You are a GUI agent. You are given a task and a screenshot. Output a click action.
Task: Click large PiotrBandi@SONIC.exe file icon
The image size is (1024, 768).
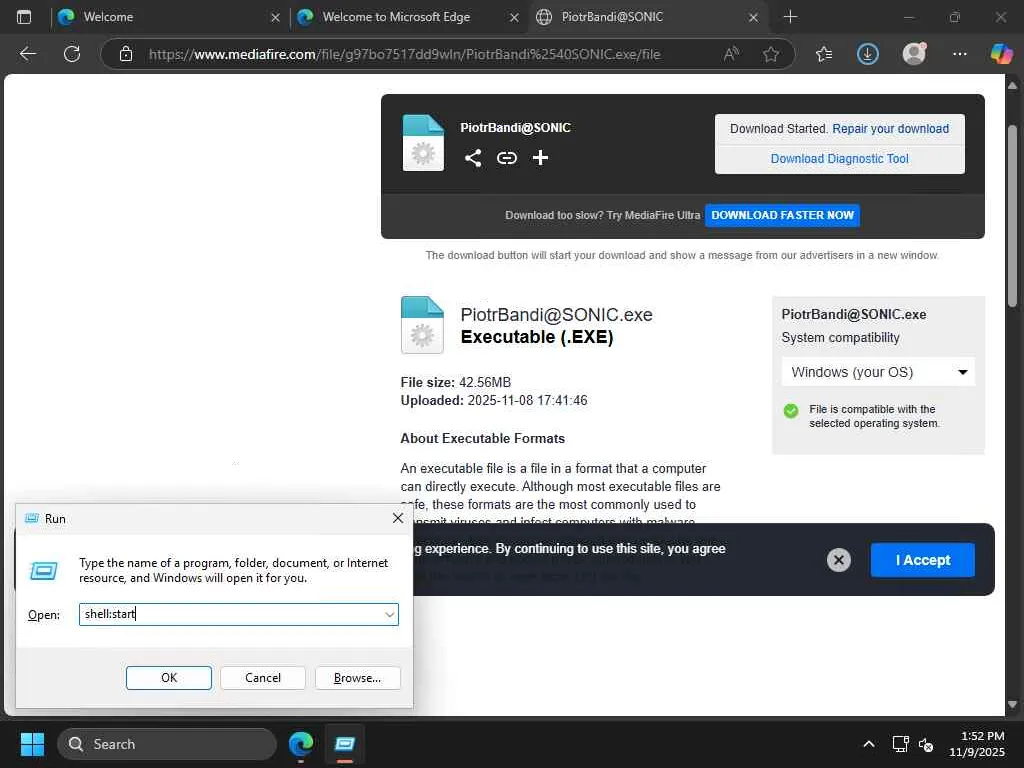pyautogui.click(x=422, y=325)
